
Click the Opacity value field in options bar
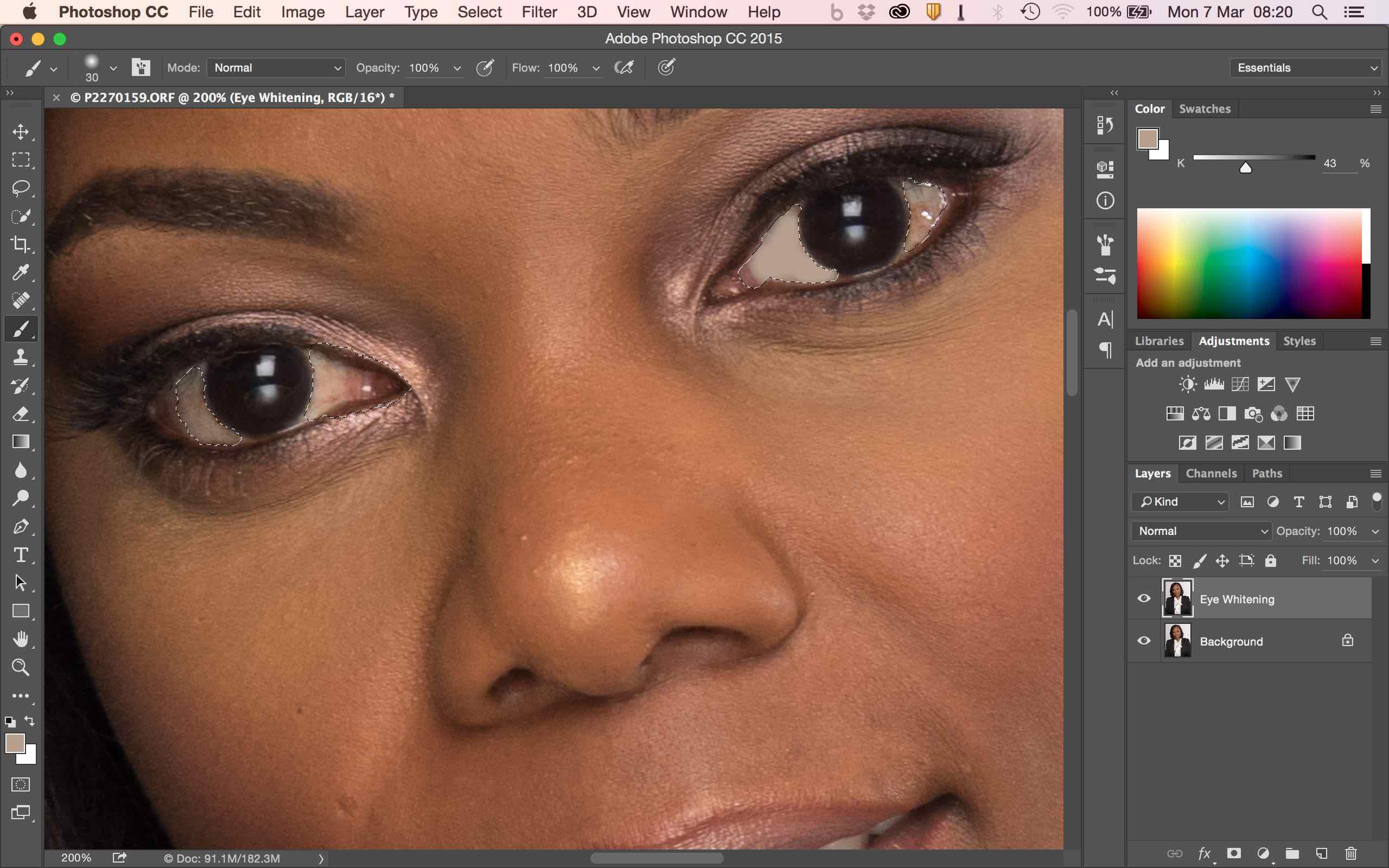tap(426, 68)
